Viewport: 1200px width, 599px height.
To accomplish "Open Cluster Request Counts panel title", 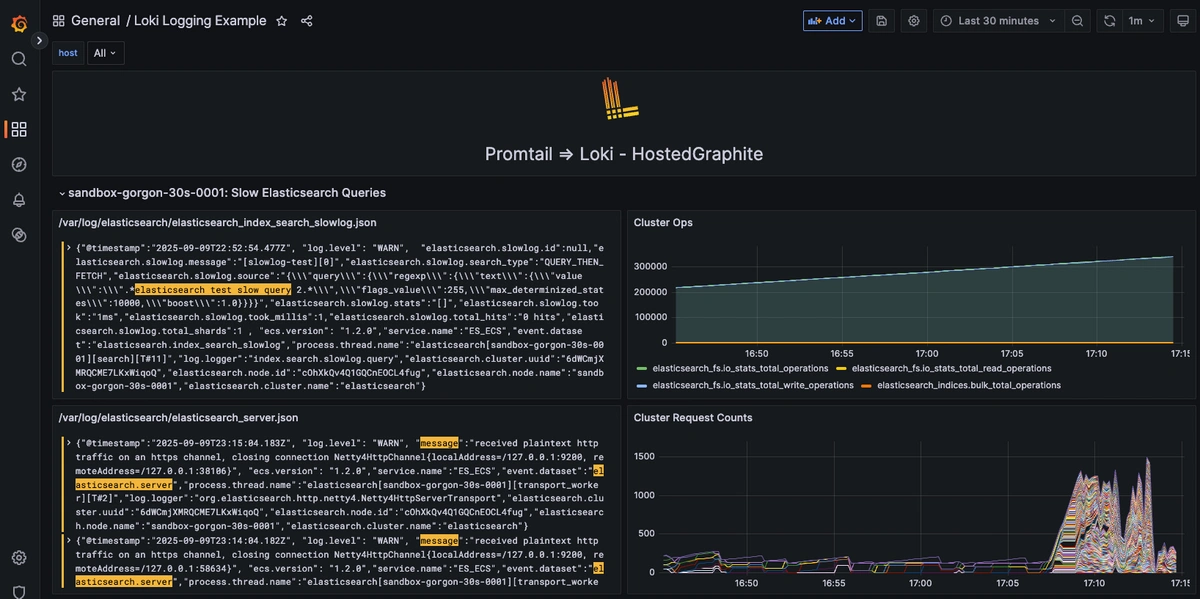I will [693, 418].
